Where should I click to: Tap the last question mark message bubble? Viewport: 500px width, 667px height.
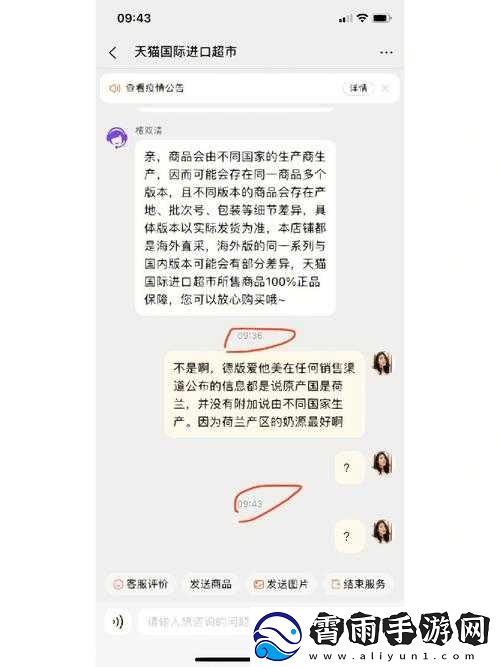click(x=349, y=536)
